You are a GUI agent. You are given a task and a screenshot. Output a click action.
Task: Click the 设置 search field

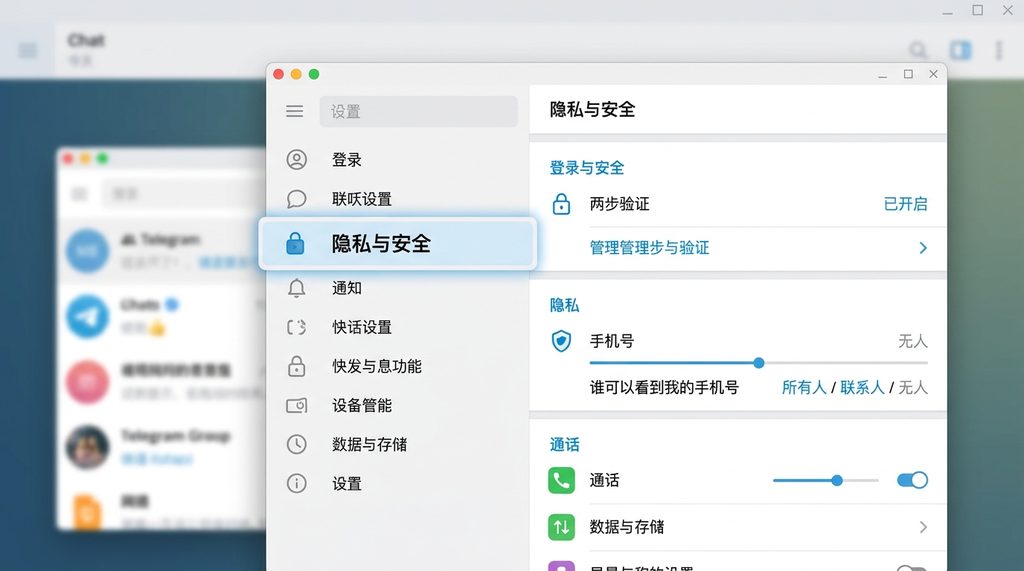pyautogui.click(x=419, y=111)
